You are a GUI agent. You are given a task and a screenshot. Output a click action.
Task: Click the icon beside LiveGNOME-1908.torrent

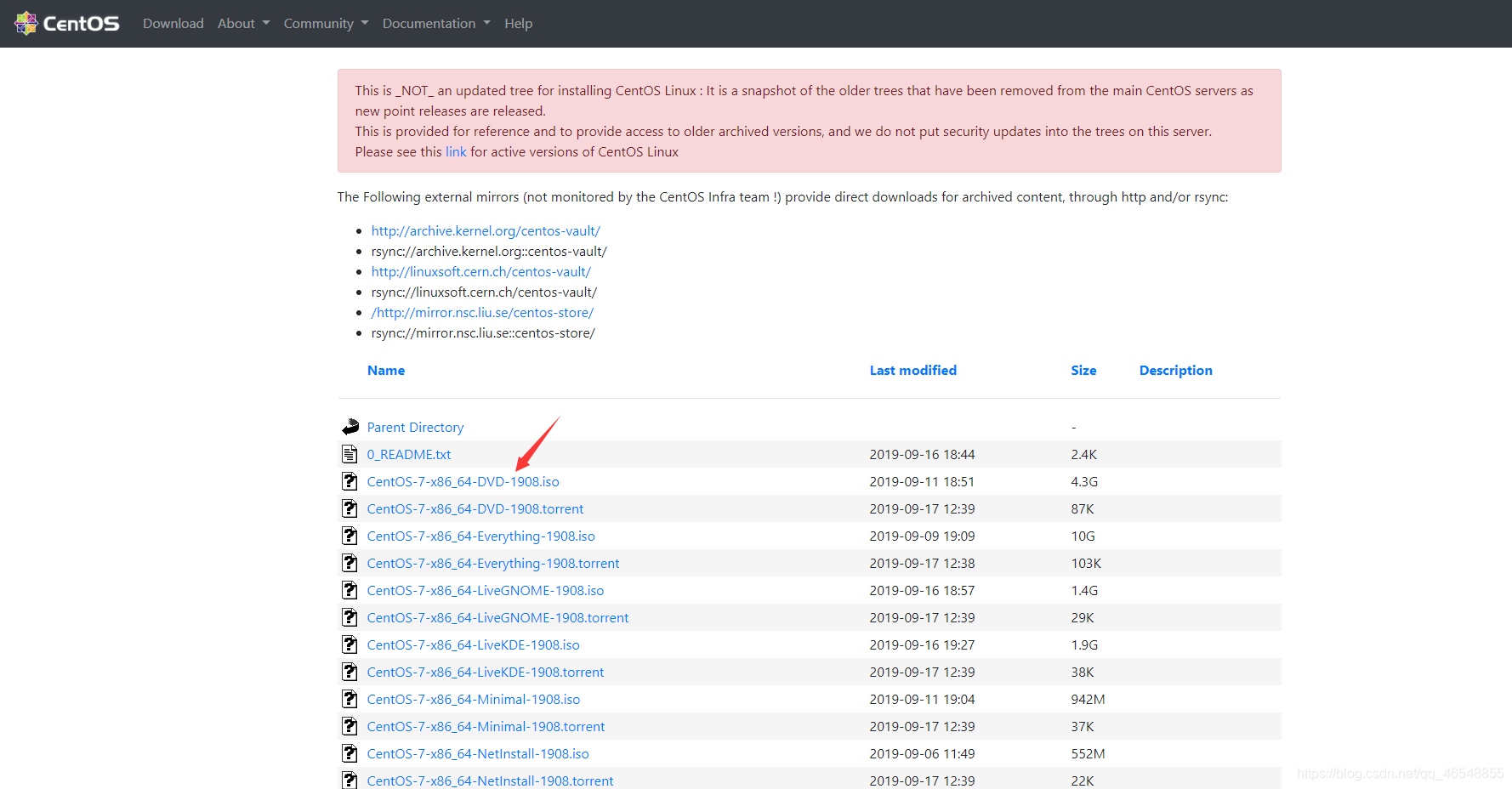click(350, 617)
